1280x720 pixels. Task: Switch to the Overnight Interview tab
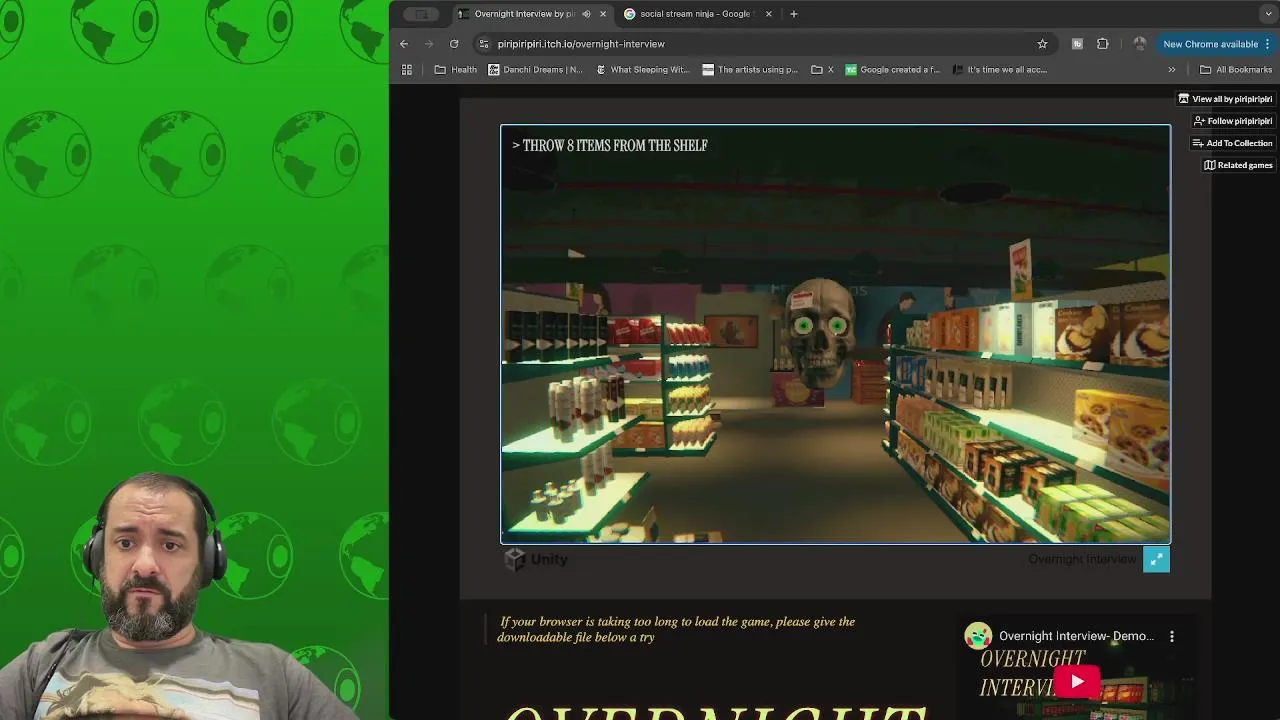pyautogui.click(x=524, y=14)
